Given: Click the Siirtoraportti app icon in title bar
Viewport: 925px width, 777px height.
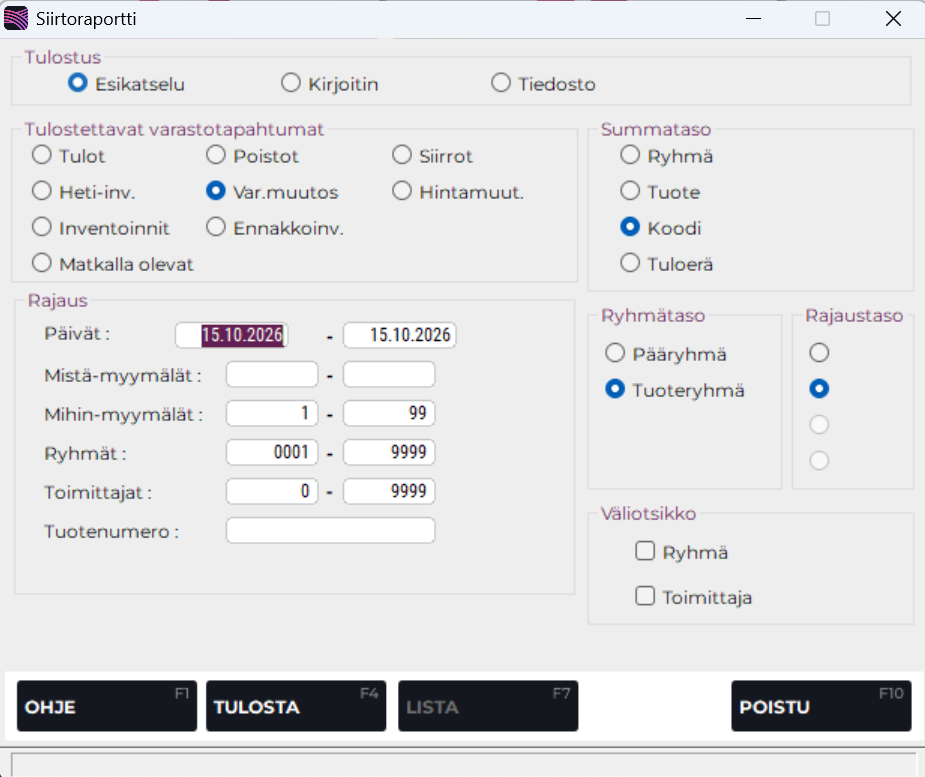Looking at the screenshot, I should coord(16,19).
